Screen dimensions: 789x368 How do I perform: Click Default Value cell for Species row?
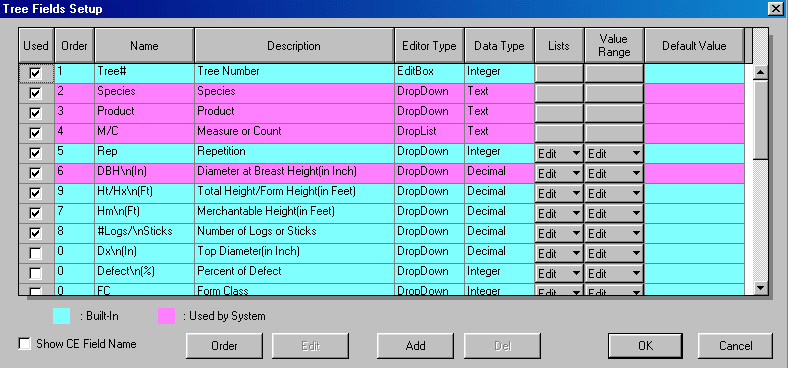[x=694, y=93]
